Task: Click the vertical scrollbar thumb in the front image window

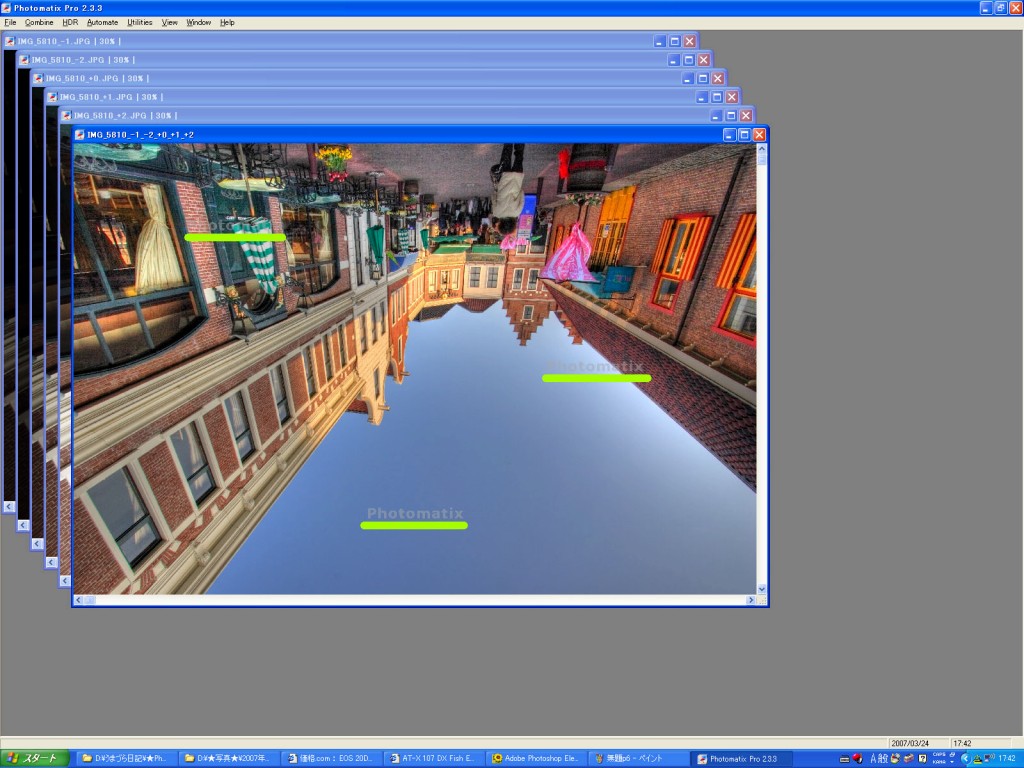Action: pyautogui.click(x=761, y=159)
